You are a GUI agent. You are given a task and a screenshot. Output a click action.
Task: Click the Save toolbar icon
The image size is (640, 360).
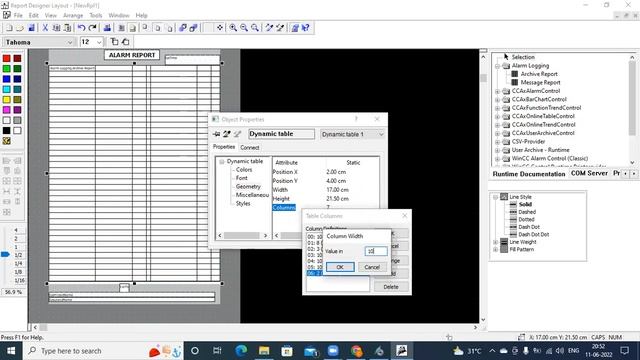pyautogui.click(x=31, y=28)
